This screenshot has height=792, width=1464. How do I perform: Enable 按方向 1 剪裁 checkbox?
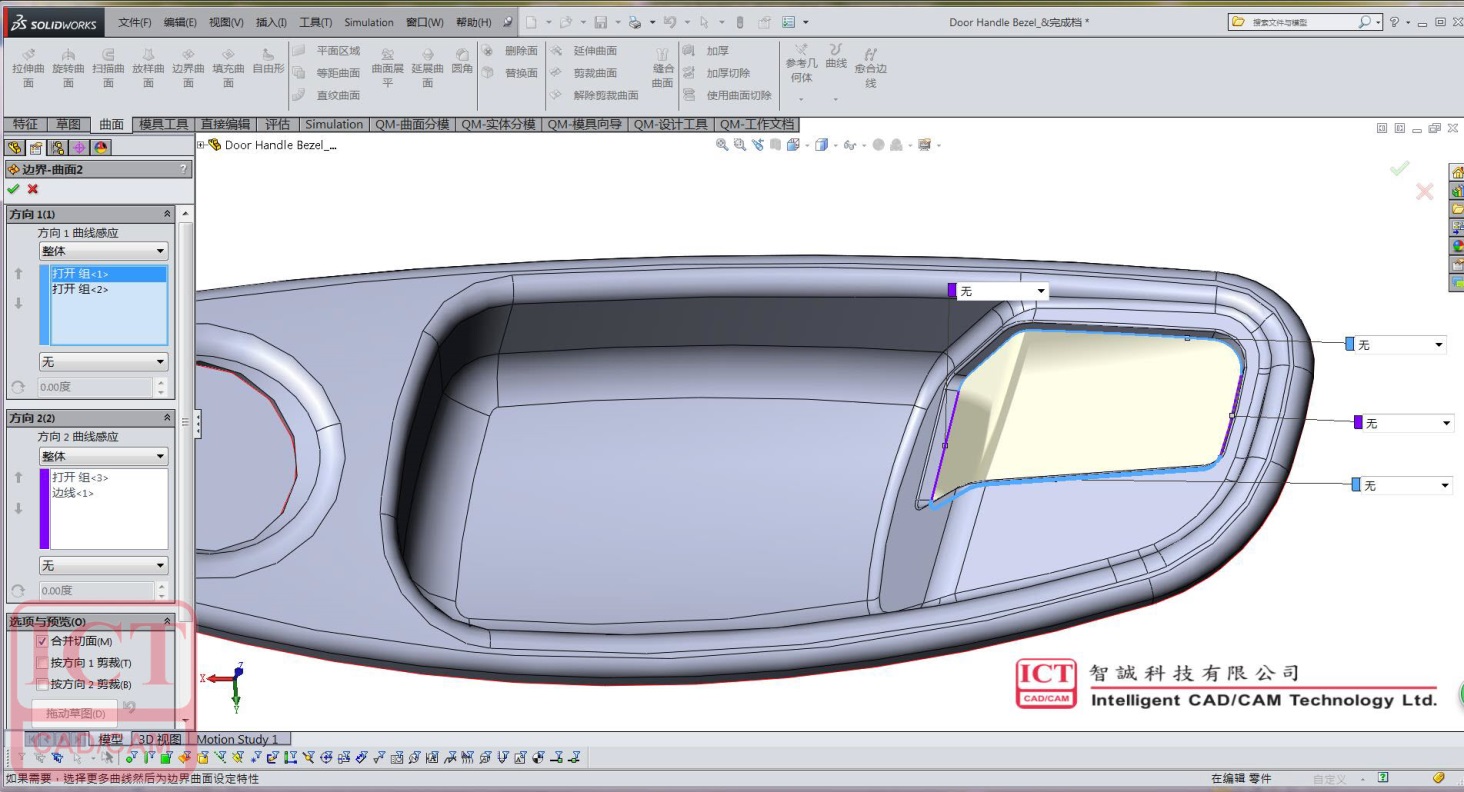(42, 663)
